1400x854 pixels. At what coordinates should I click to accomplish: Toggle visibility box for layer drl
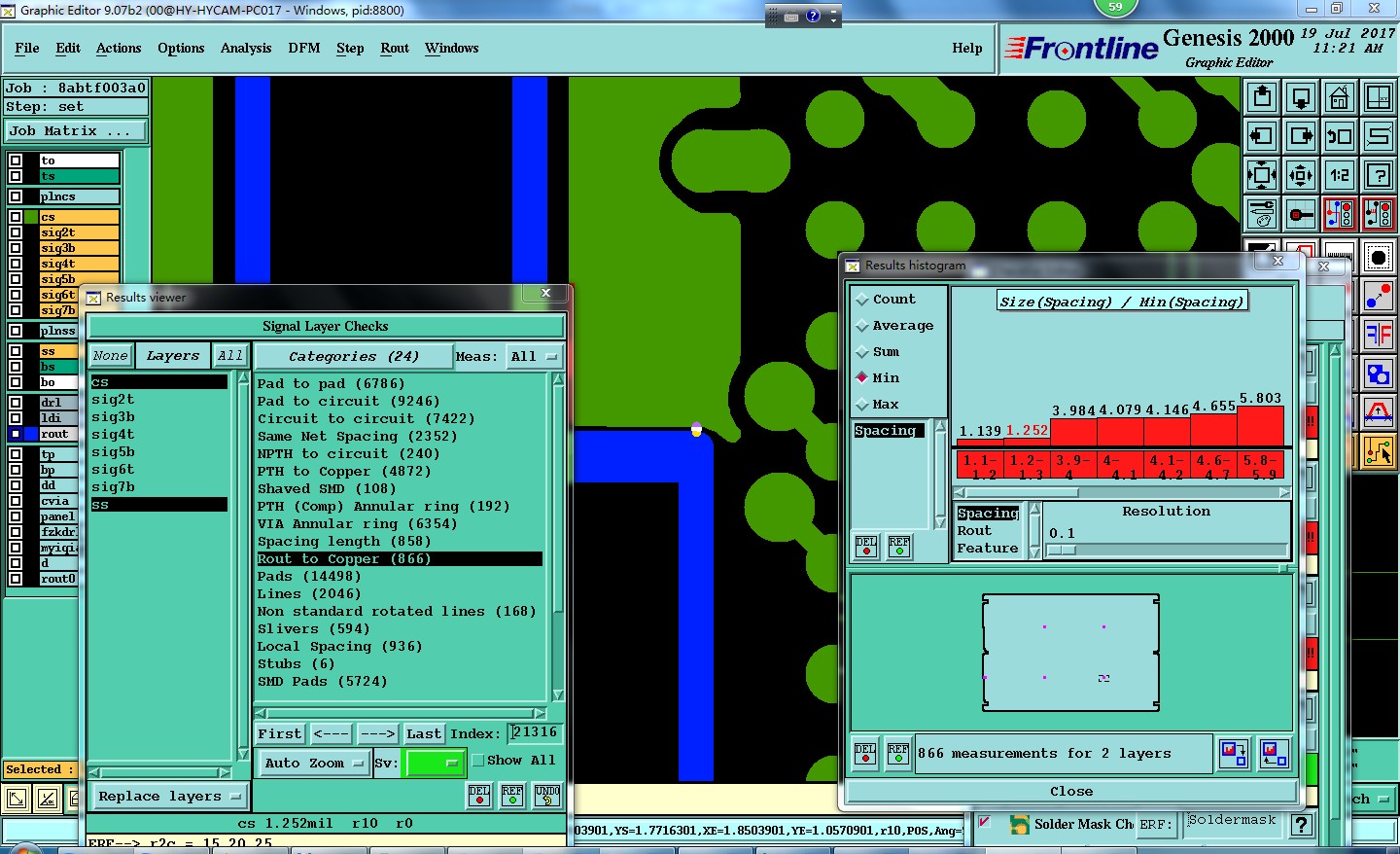click(x=16, y=402)
